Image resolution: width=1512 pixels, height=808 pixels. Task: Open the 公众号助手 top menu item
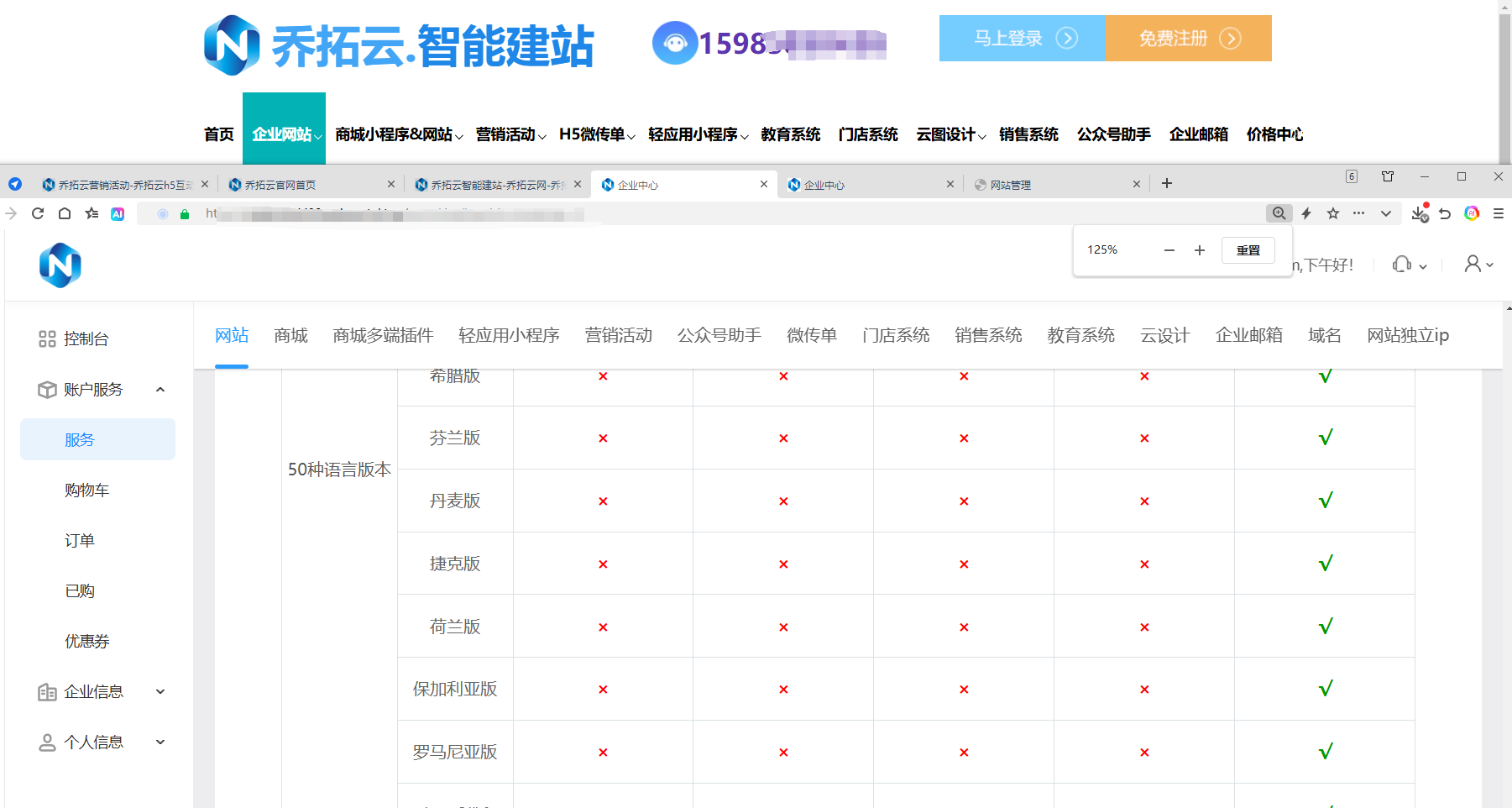(1113, 134)
